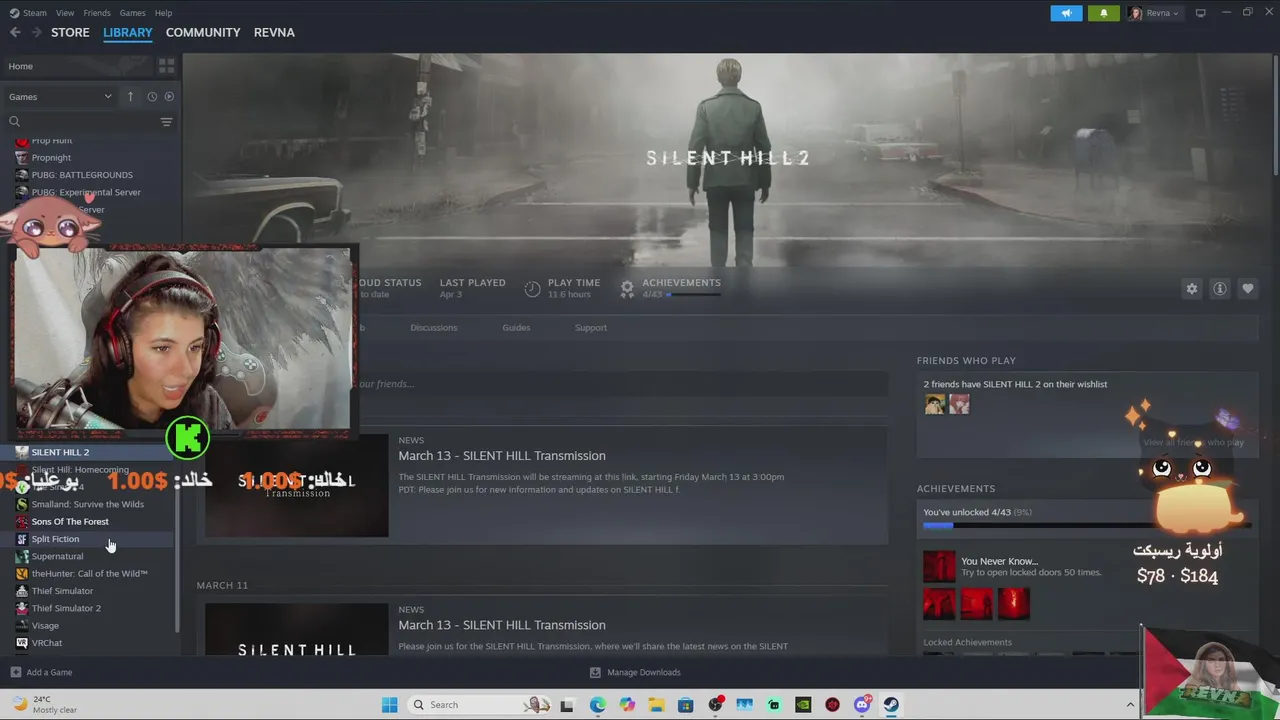The height and width of the screenshot is (720, 1280).
Task: Toggle the recent activity clock filter
Action: click(152, 96)
